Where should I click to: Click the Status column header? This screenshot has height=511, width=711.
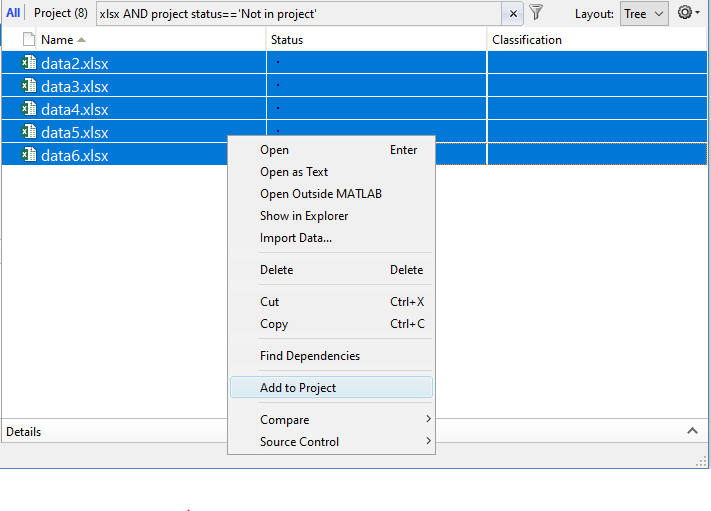tap(376, 40)
